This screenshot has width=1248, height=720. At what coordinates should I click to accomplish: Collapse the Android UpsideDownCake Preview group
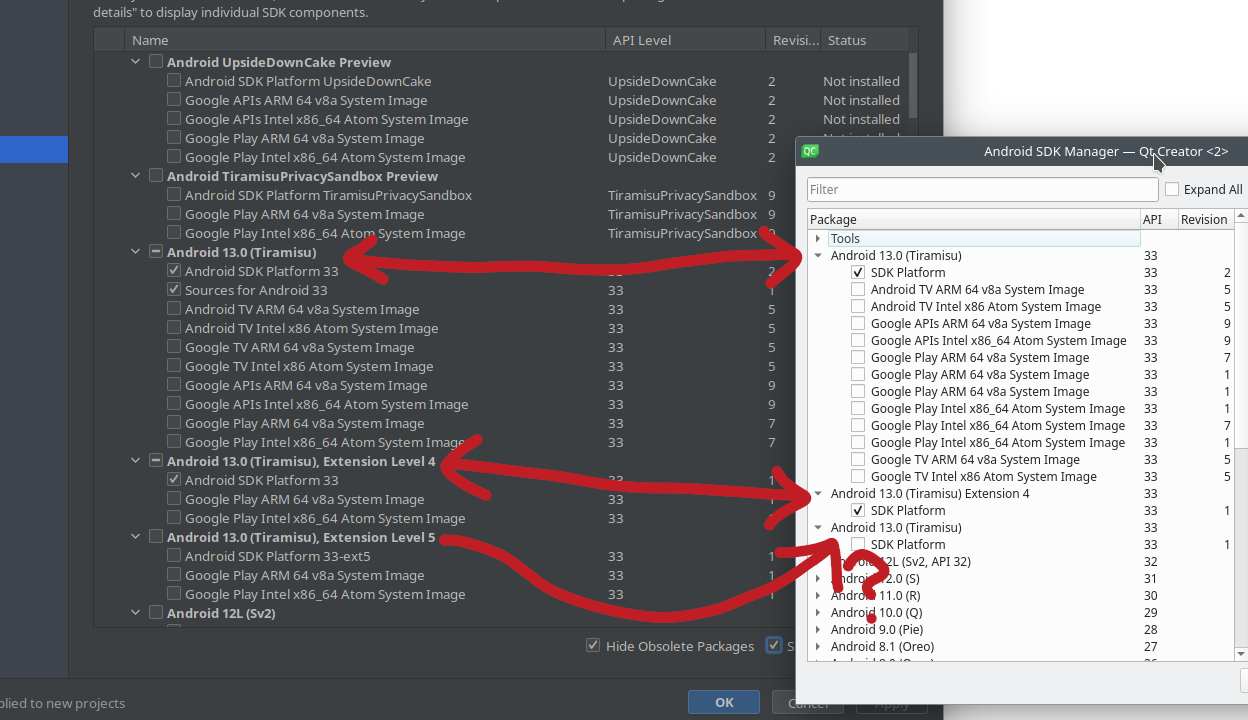(136, 62)
